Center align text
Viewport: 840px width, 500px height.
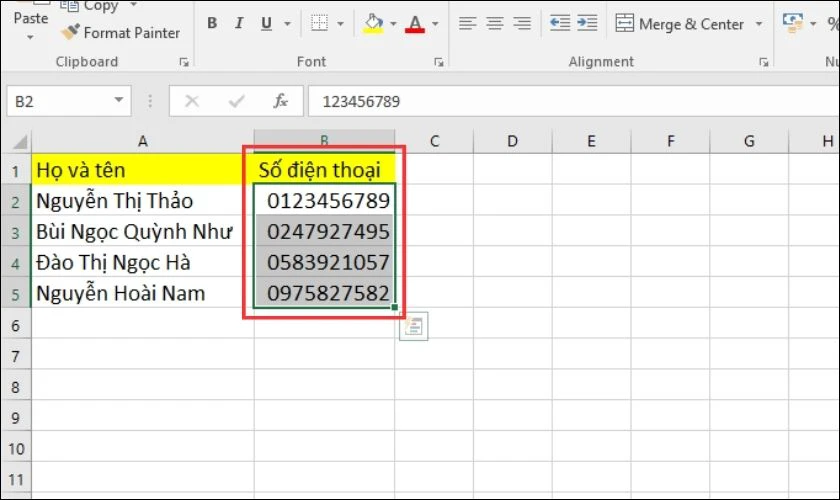pyautogui.click(x=494, y=23)
